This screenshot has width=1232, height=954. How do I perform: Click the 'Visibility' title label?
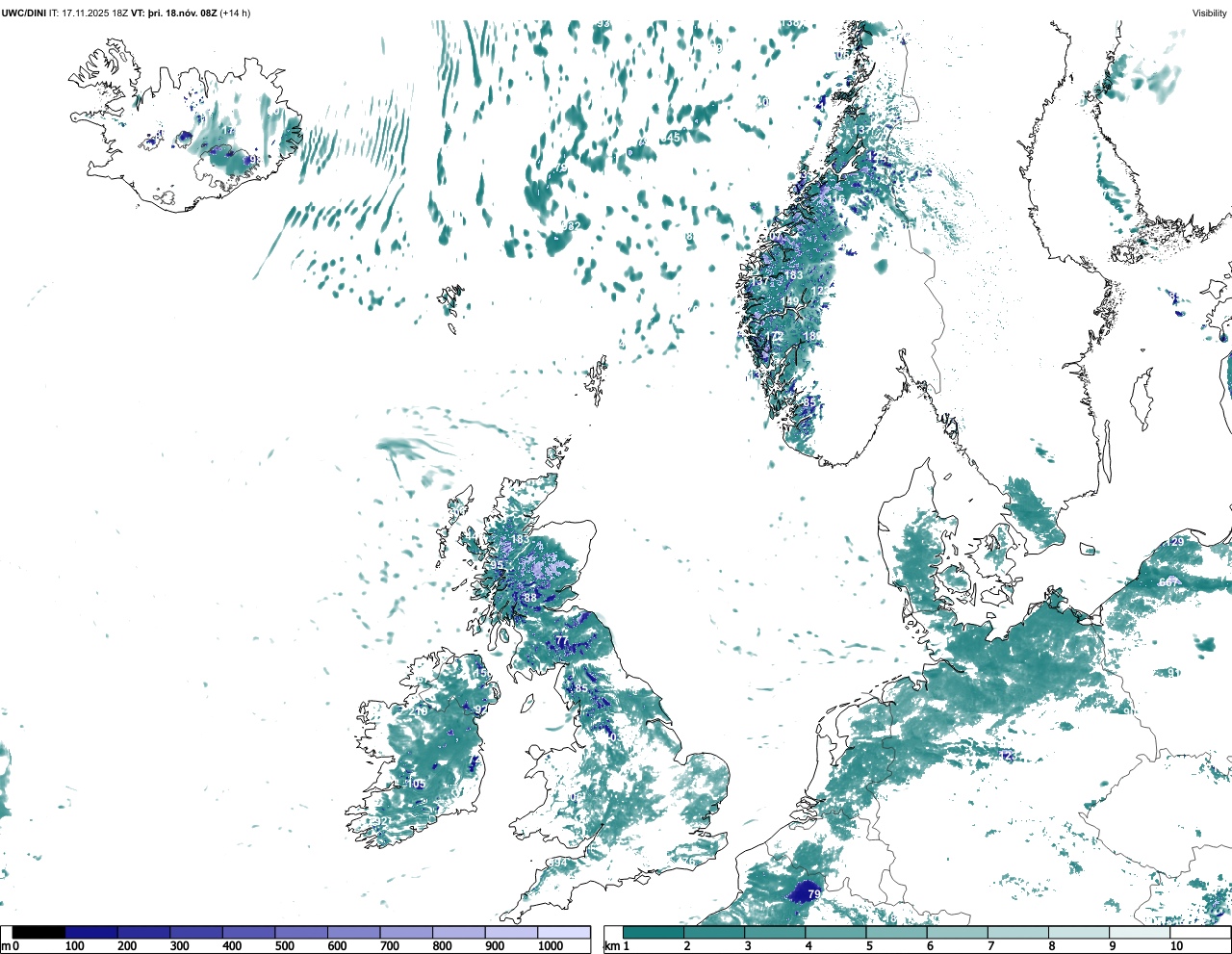1210,13
